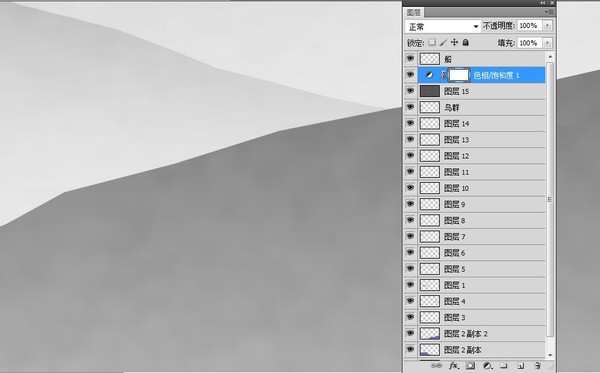The height and width of the screenshot is (373, 600).
Task: Open the layers panel flyout menu
Action: tap(549, 12)
